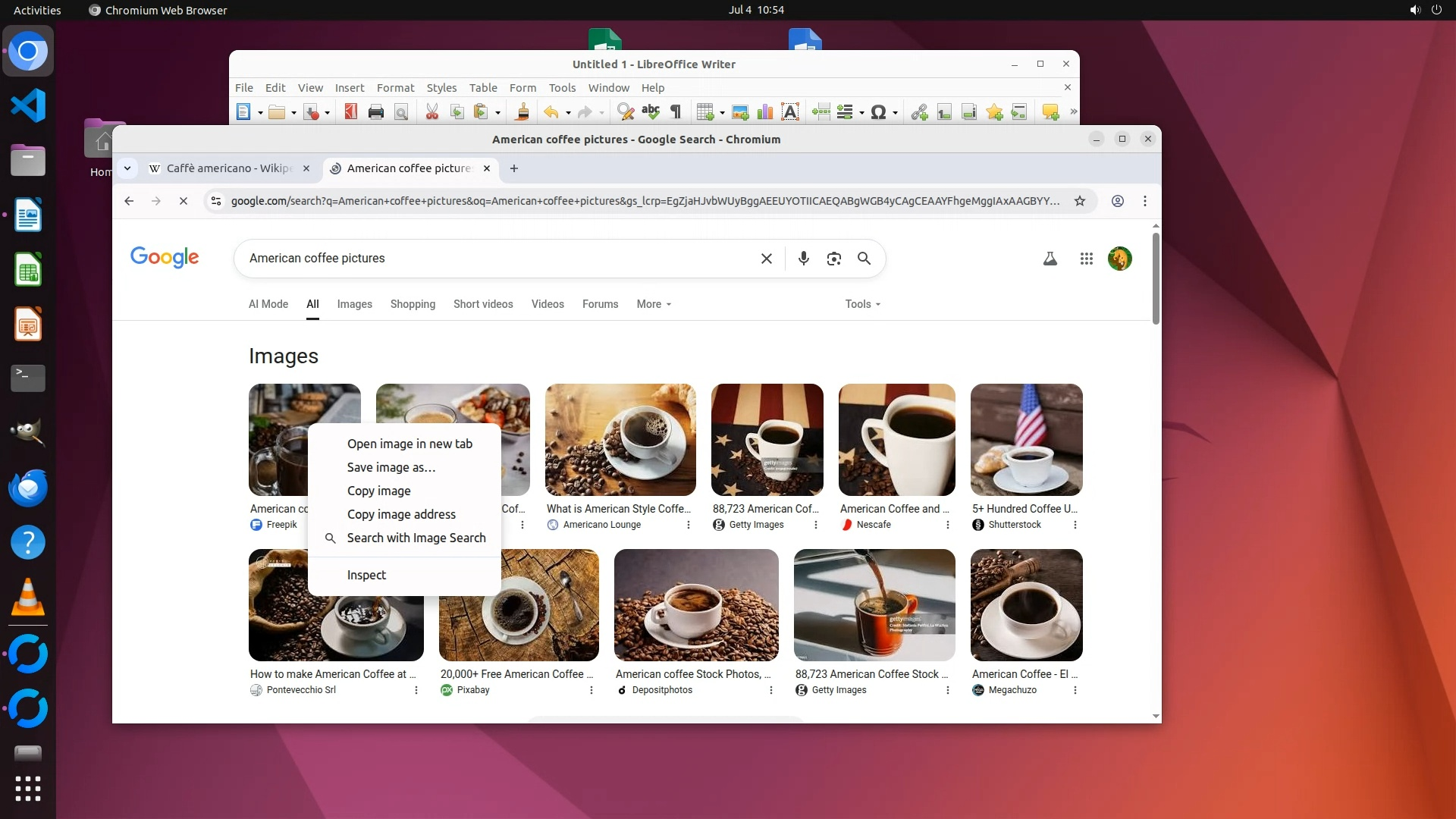Click the page vertical scrollbar
The height and width of the screenshot is (819, 1456).
click(x=1156, y=279)
